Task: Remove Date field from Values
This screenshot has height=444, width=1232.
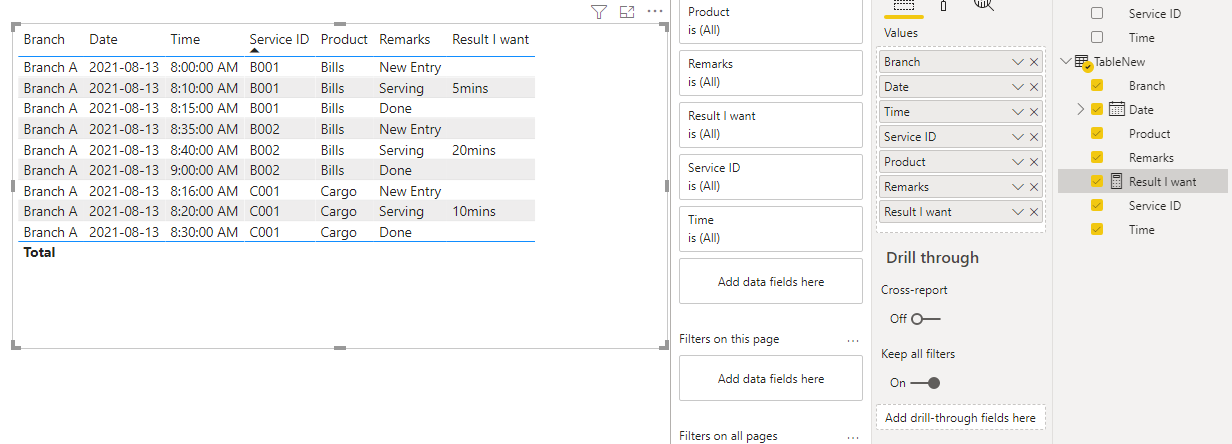Action: (x=1034, y=87)
